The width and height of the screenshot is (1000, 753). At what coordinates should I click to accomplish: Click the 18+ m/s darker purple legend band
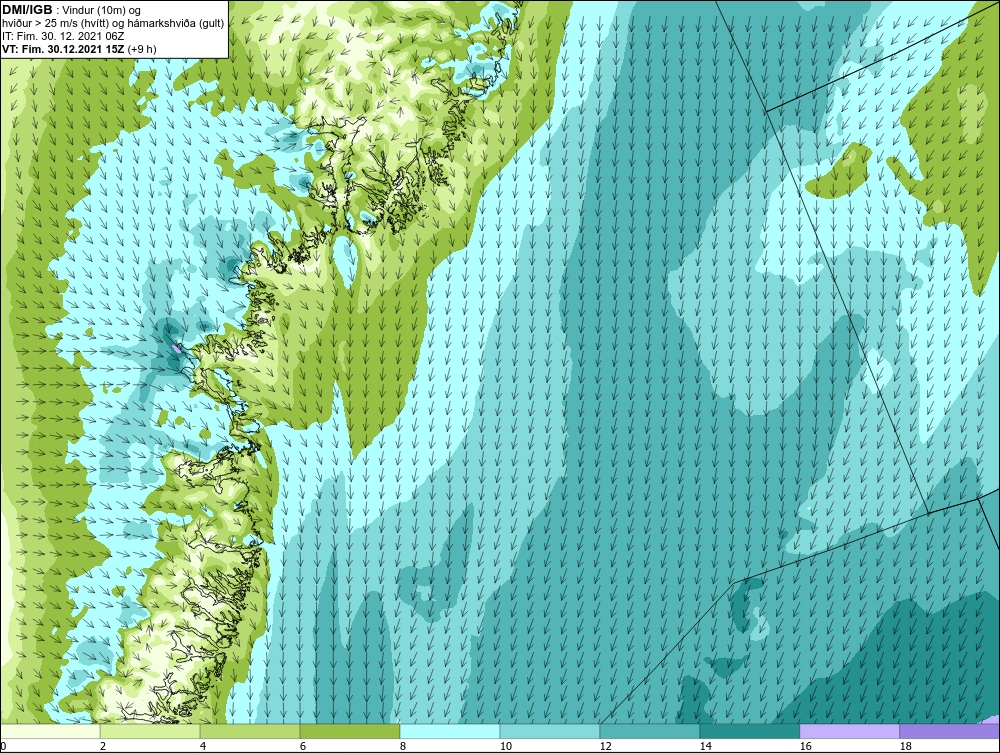point(949,731)
